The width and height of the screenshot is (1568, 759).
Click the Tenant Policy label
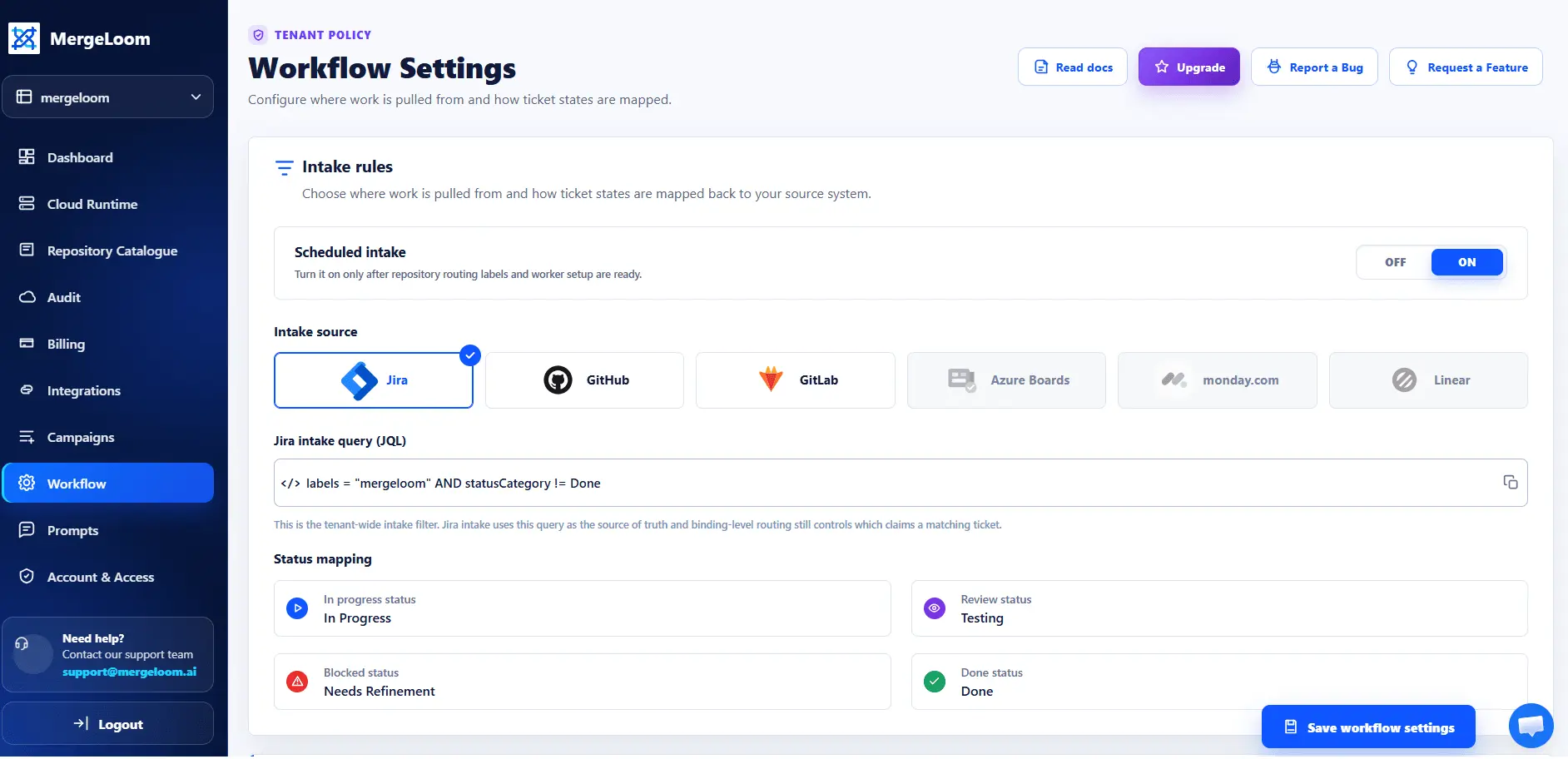tap(323, 35)
